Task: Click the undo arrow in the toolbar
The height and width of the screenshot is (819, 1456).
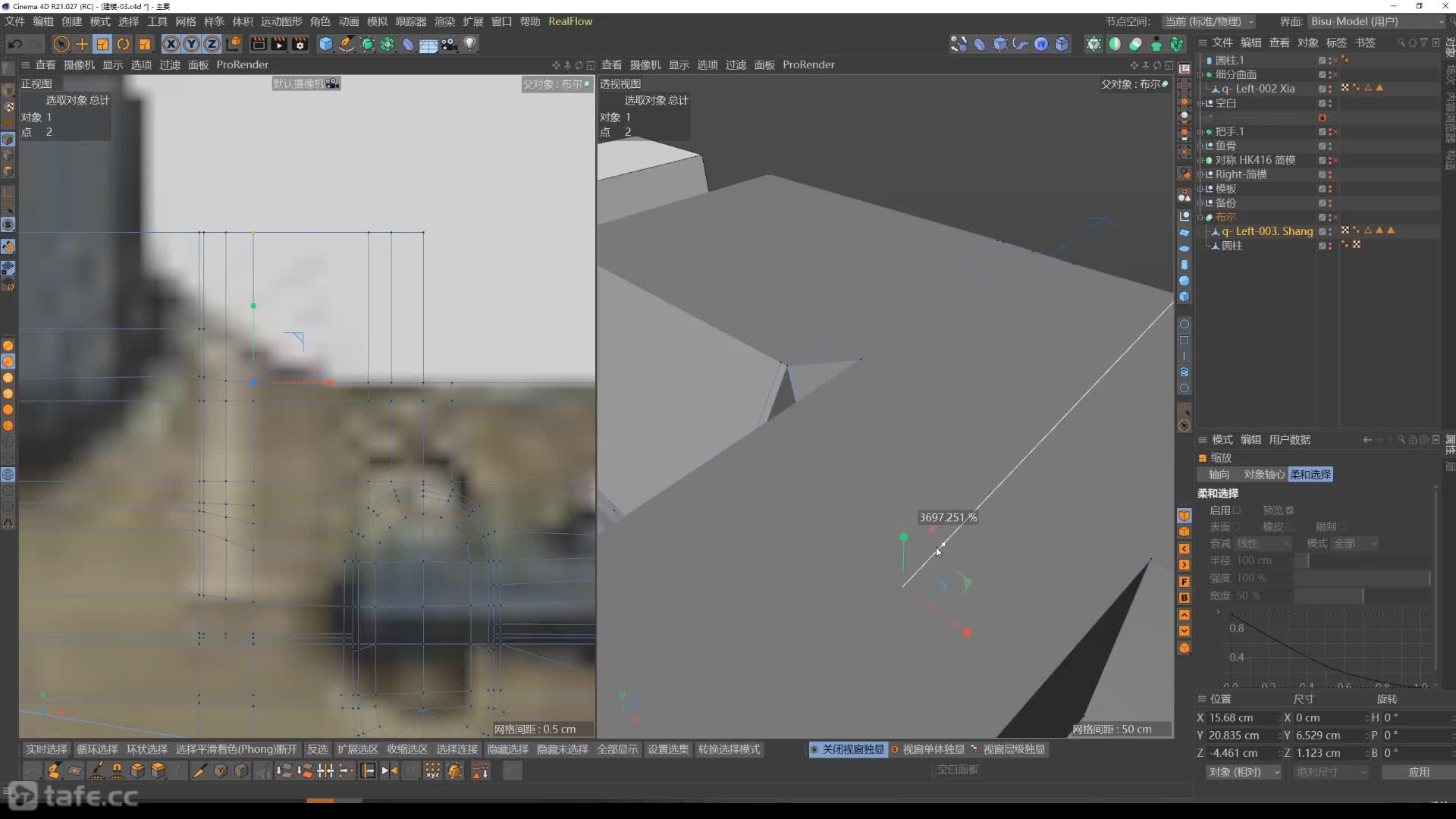Action: (14, 44)
